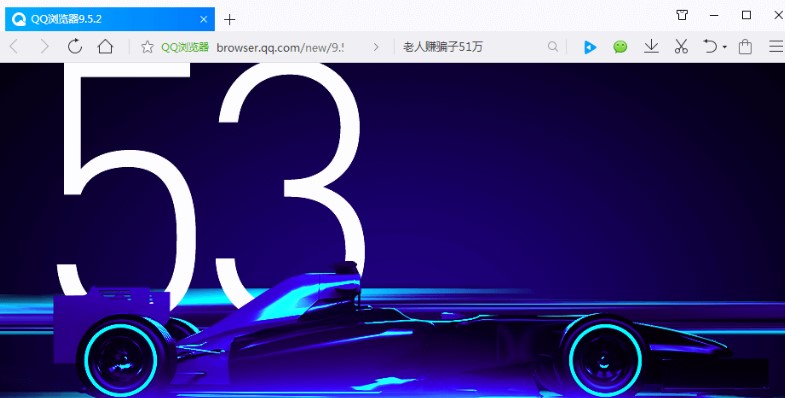Open the app store bag icon
Viewport: 785px width, 398px height.
tap(745, 47)
